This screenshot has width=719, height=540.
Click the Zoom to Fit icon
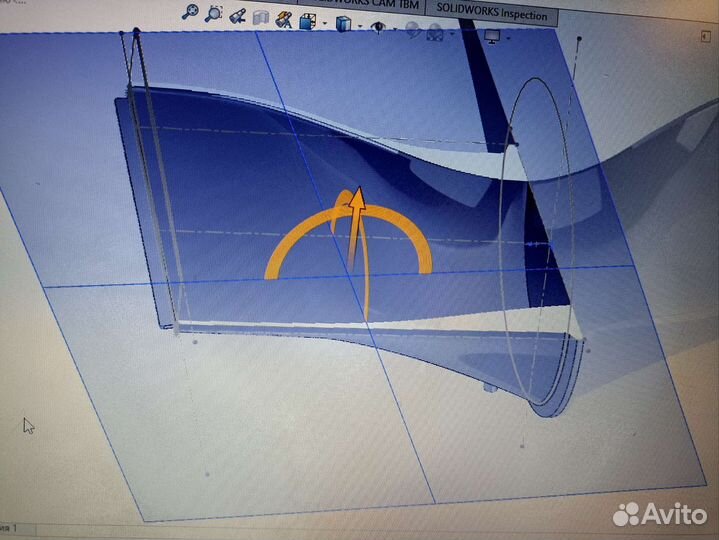(190, 12)
